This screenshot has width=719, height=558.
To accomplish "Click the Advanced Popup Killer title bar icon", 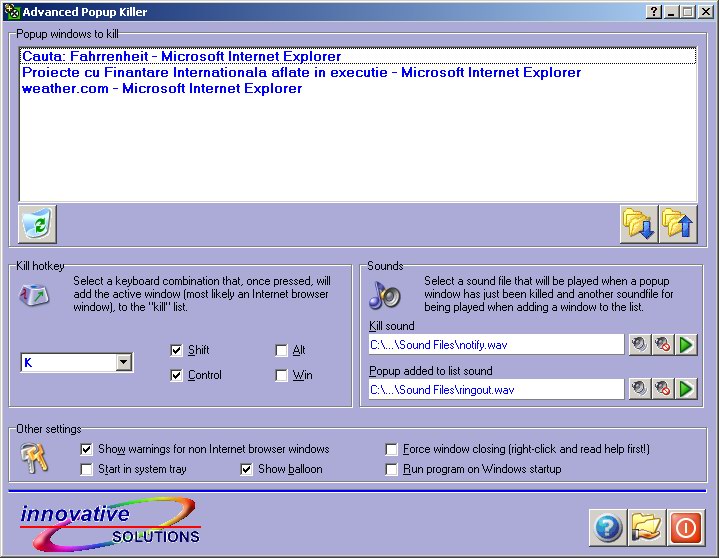I will tap(12, 11).
